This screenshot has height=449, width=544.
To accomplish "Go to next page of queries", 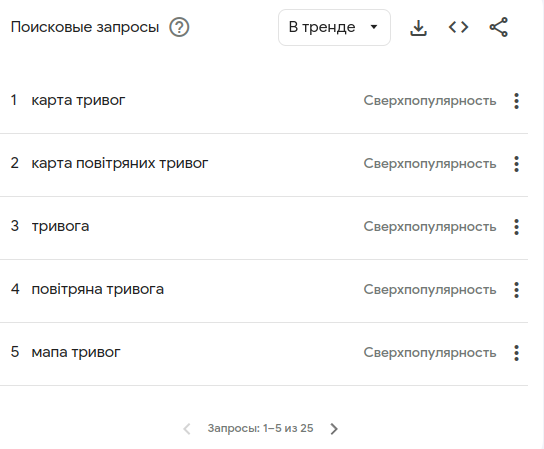I will 334,429.
